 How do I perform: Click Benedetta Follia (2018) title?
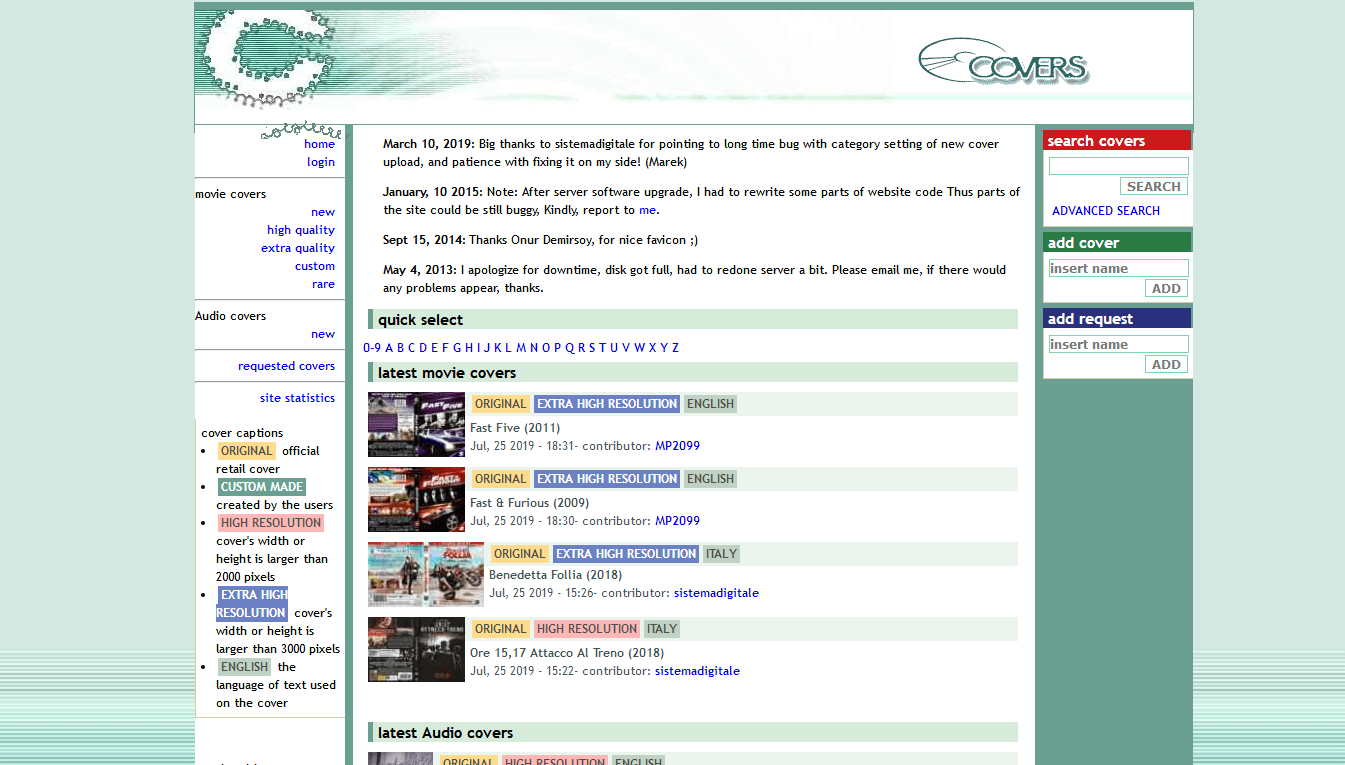tap(555, 575)
